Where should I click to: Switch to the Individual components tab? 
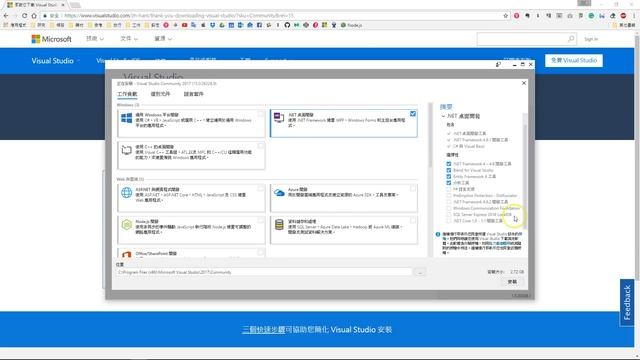[x=160, y=94]
